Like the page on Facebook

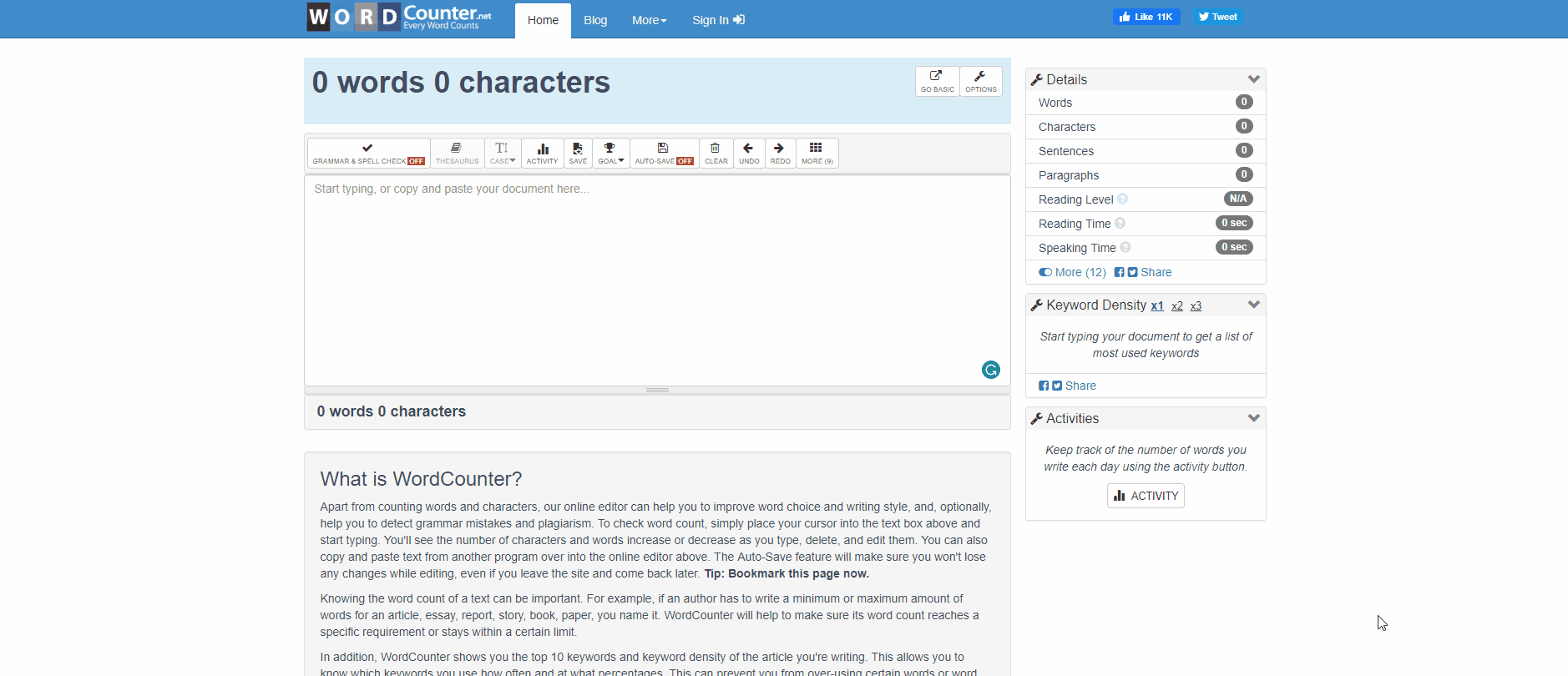click(x=1146, y=17)
